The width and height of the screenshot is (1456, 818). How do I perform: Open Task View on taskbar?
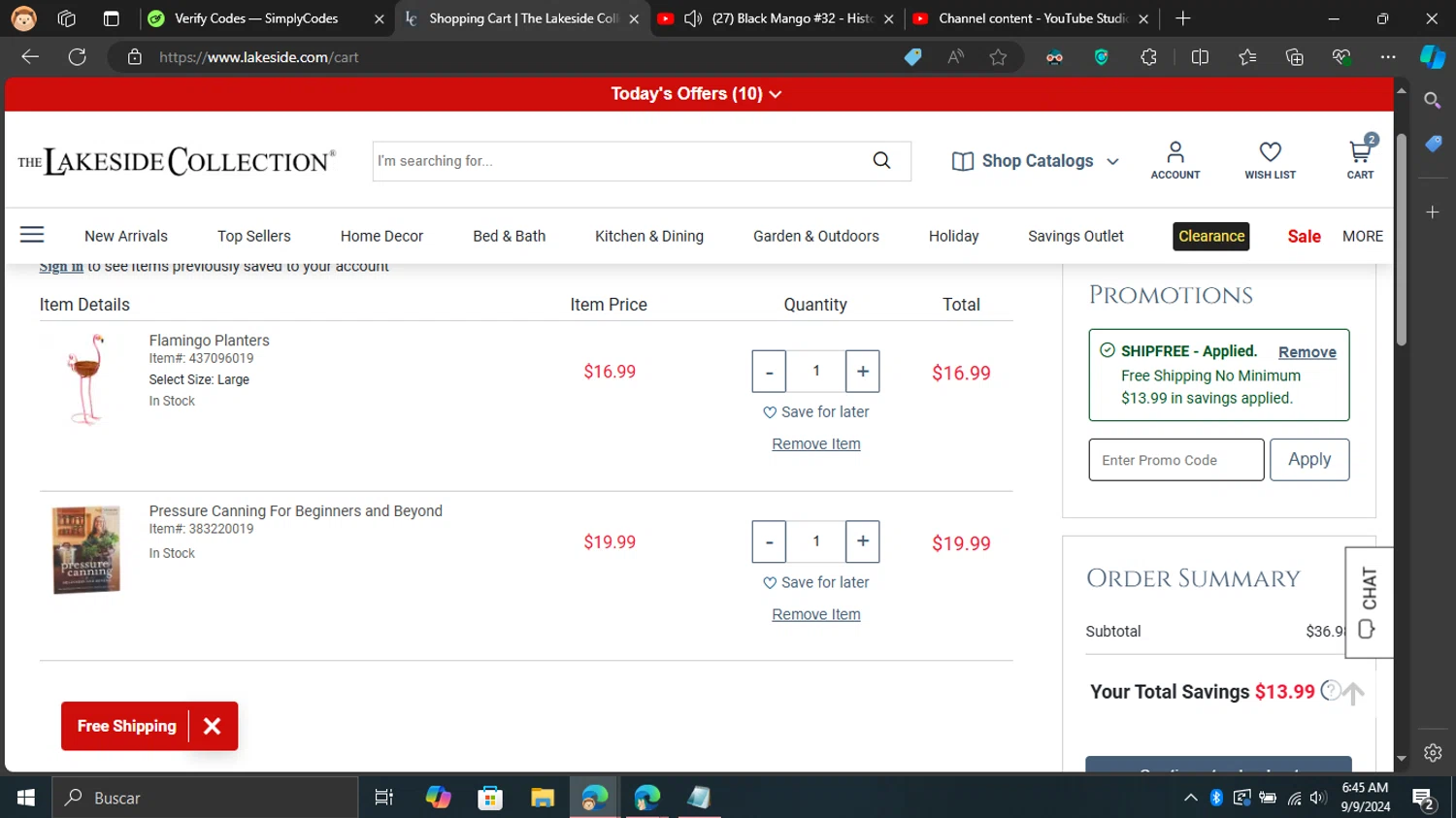[x=384, y=798]
